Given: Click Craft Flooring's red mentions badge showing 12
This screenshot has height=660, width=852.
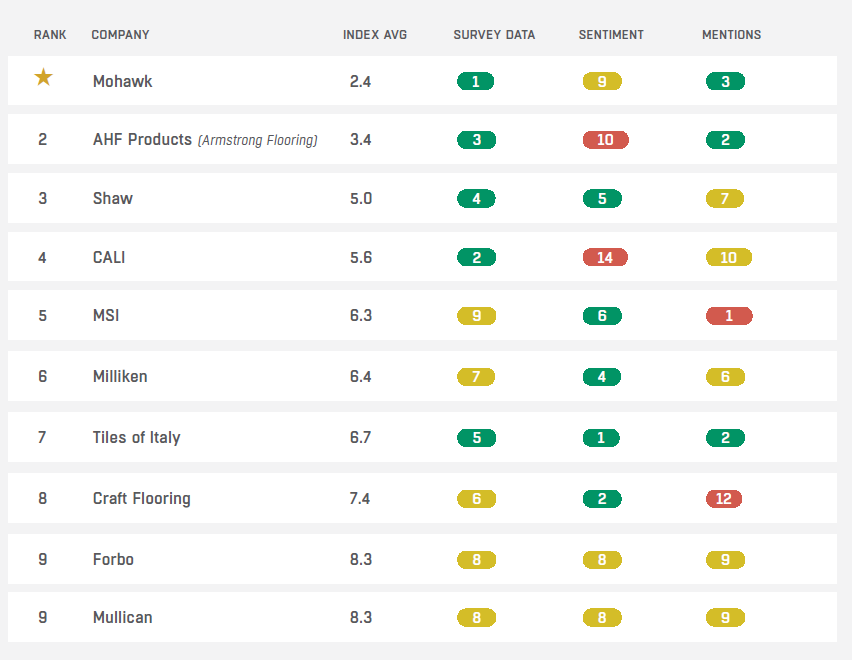Looking at the screenshot, I should (724, 499).
